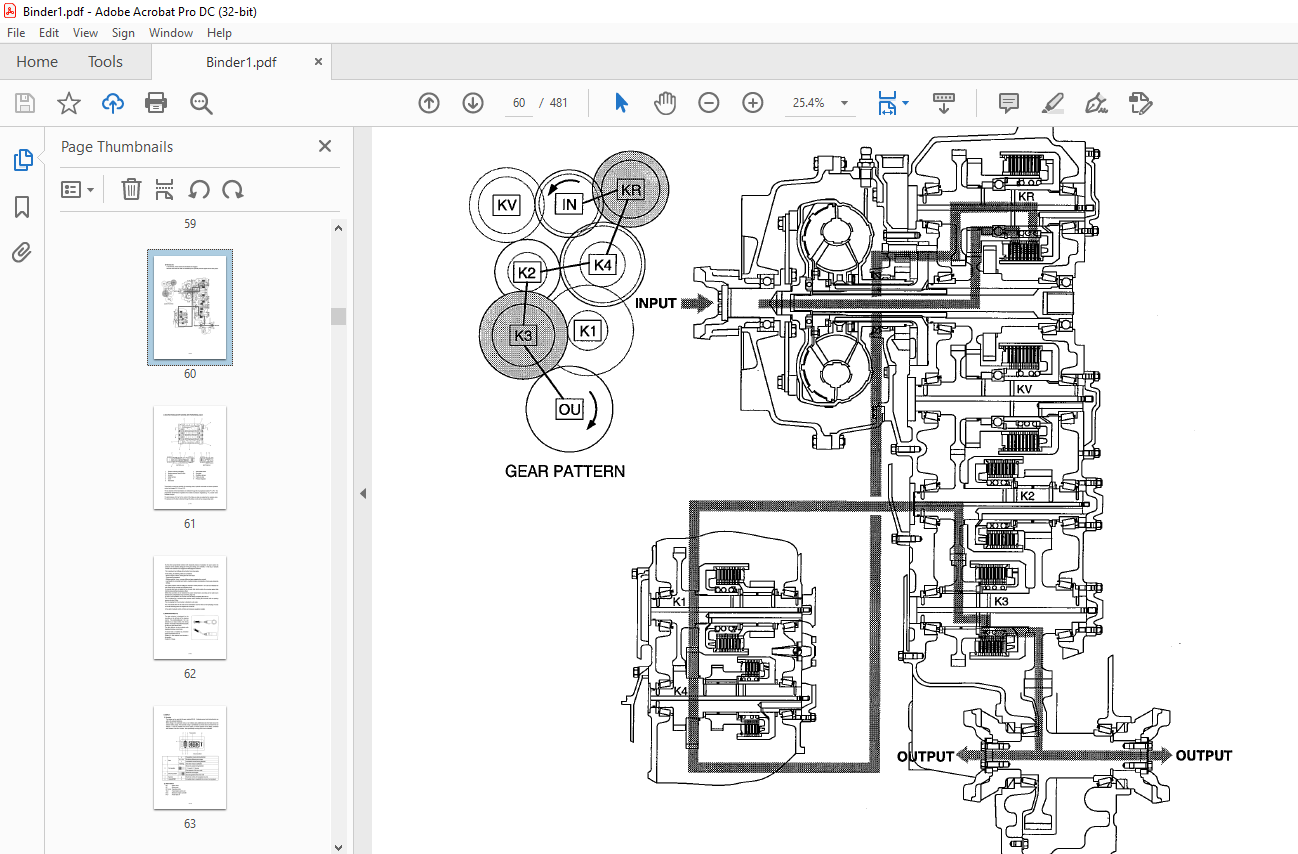Rotate the page counterclockwise

click(199, 189)
